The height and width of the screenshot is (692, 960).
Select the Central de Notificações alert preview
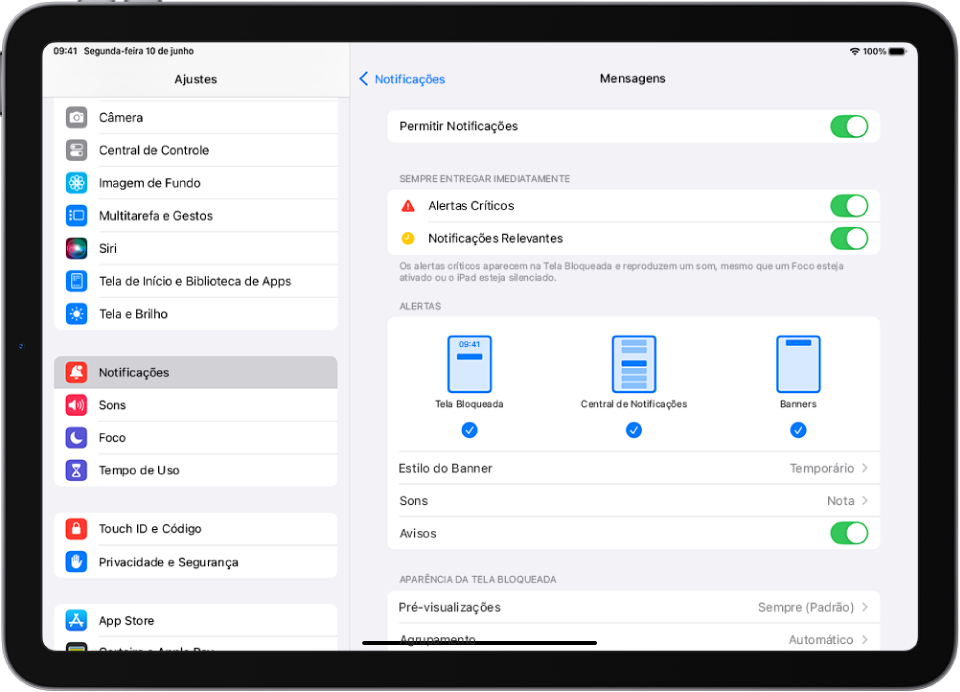pos(634,364)
